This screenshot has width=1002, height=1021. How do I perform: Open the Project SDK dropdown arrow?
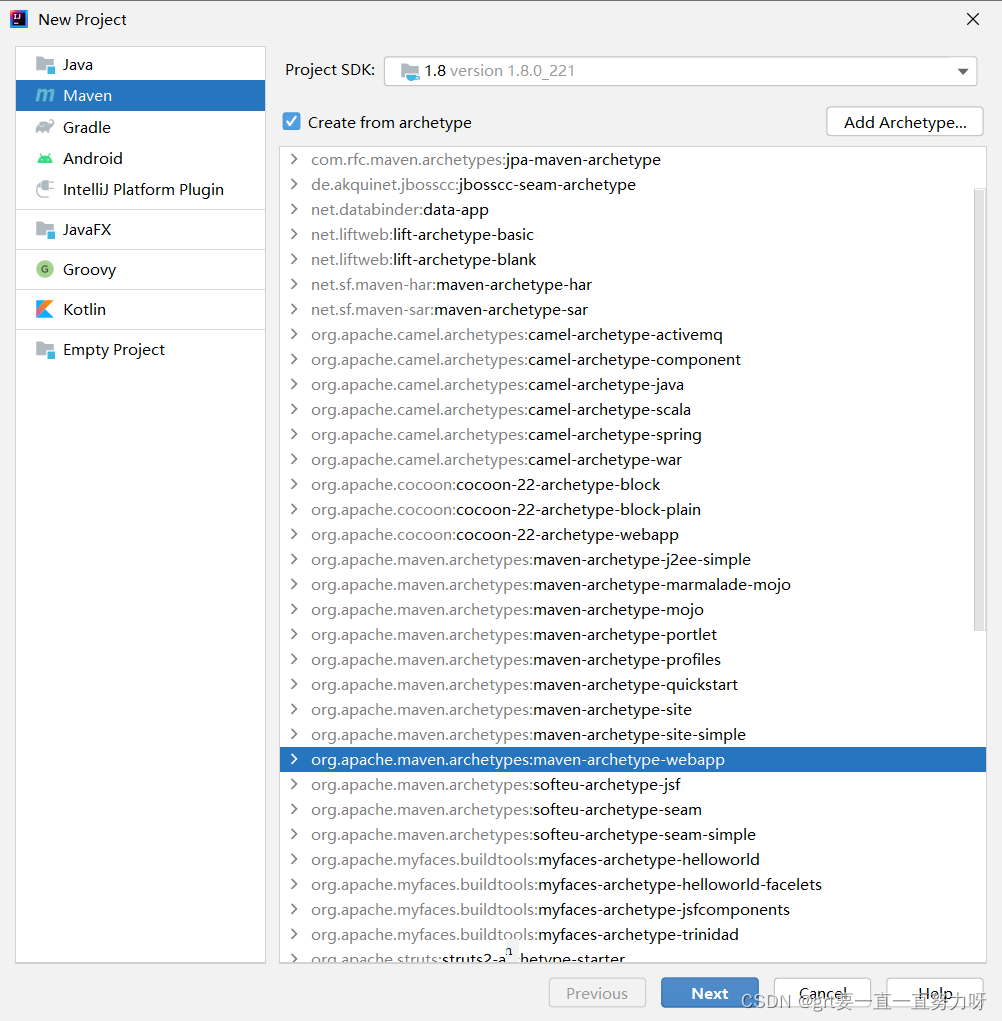coord(963,71)
